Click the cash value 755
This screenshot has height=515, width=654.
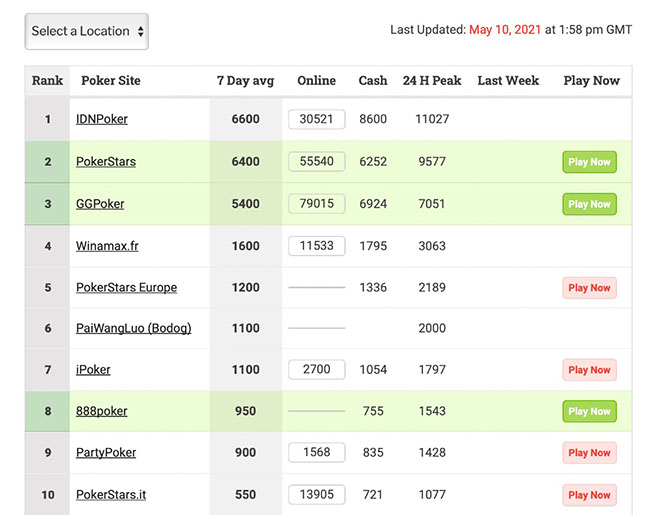click(373, 411)
